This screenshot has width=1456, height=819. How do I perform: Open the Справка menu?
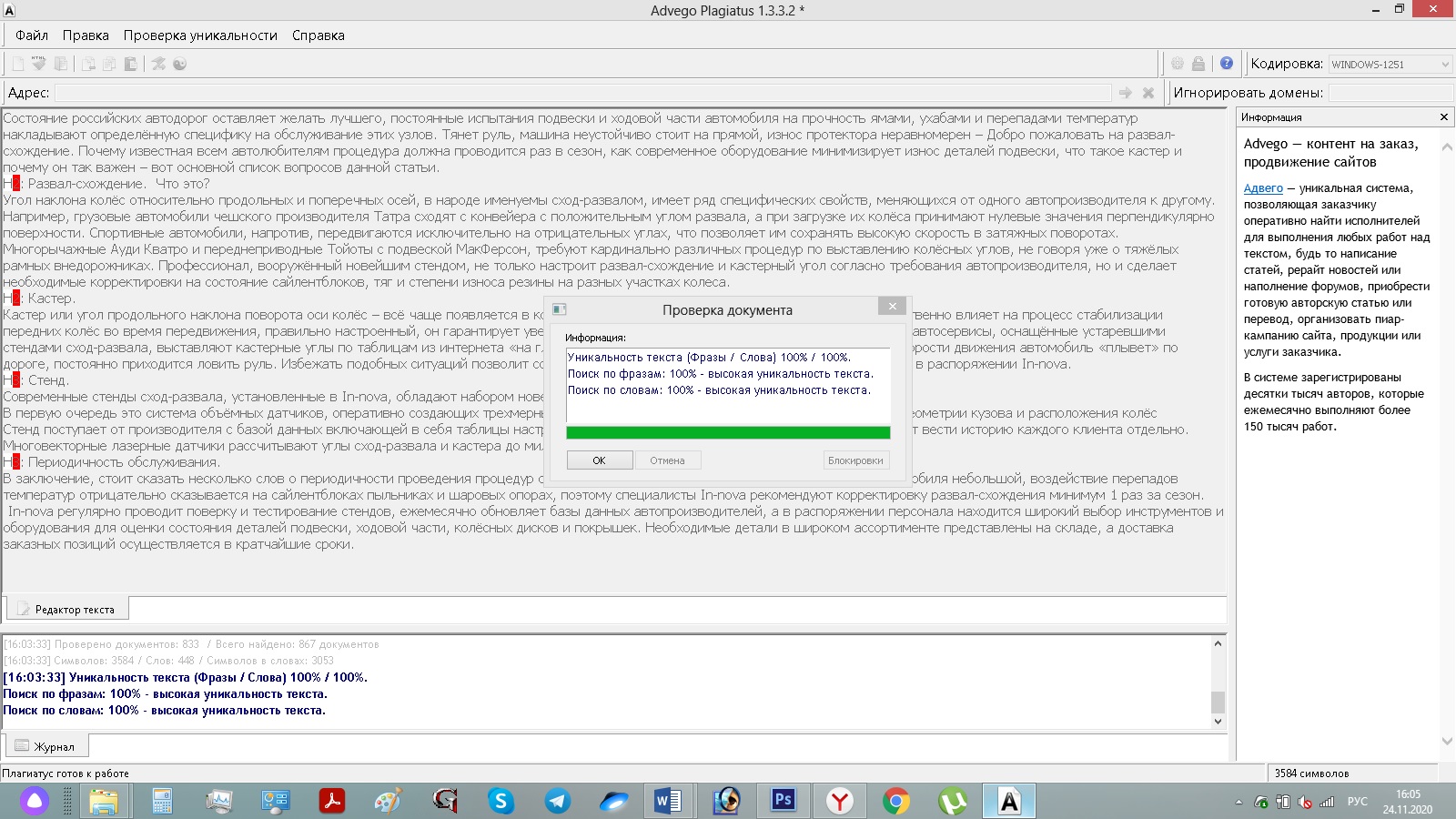318,35
